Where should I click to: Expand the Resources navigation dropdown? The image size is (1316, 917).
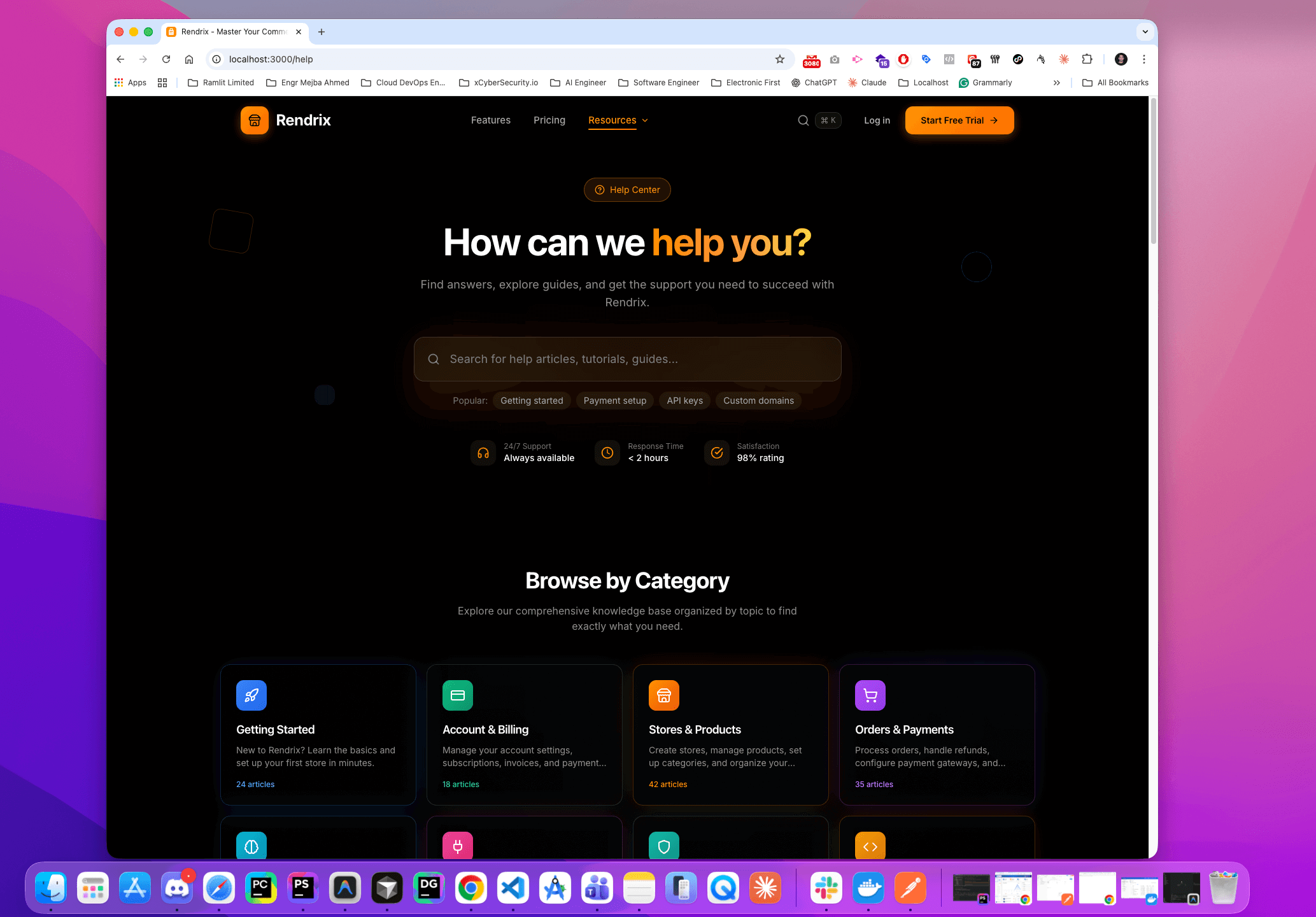pyautogui.click(x=617, y=120)
